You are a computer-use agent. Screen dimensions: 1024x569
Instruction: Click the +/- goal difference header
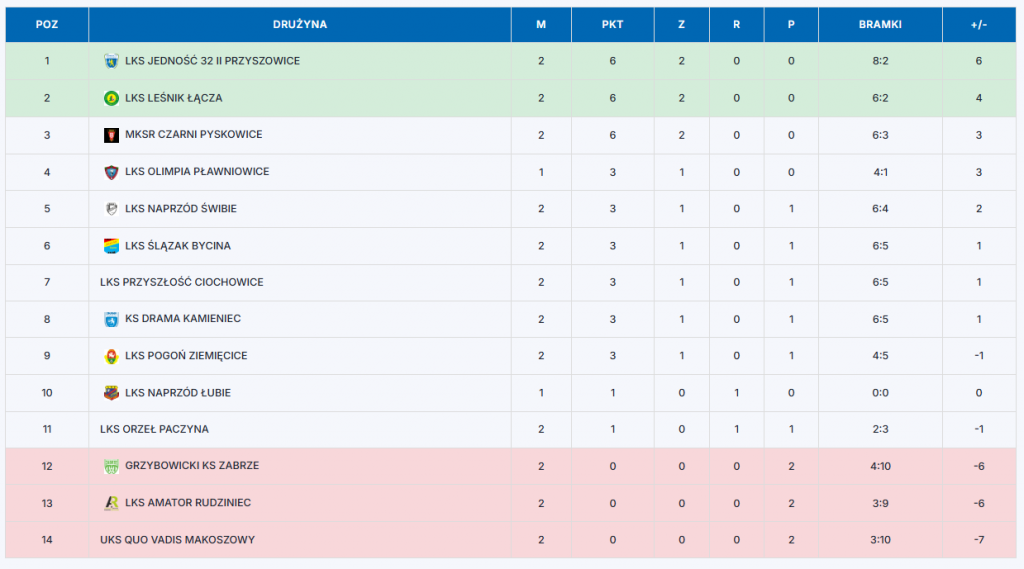pos(978,24)
